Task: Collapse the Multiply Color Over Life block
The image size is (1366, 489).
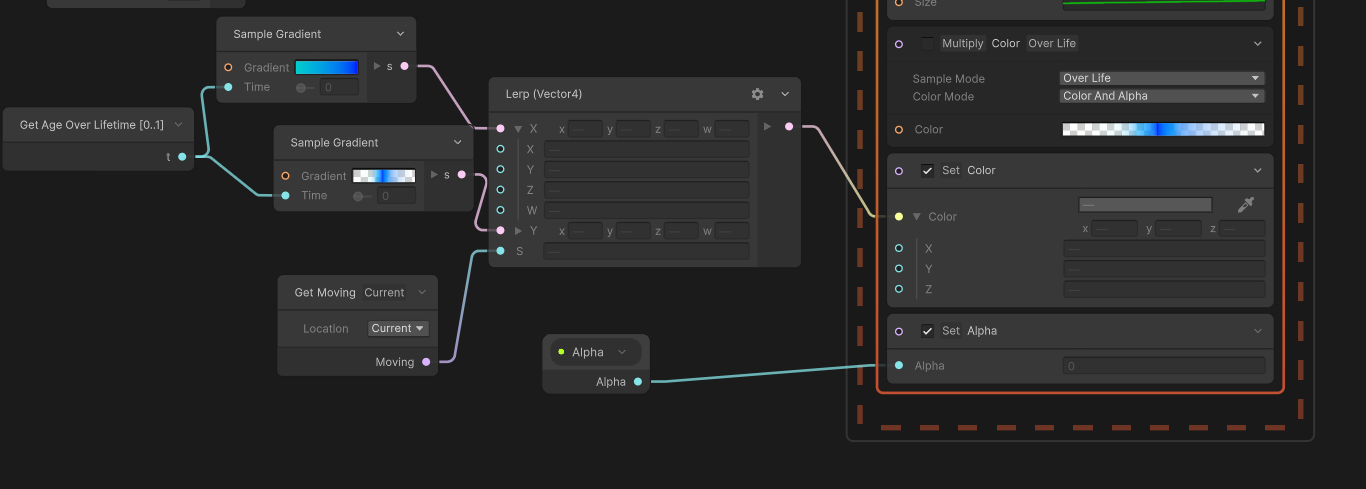Action: point(1258,44)
